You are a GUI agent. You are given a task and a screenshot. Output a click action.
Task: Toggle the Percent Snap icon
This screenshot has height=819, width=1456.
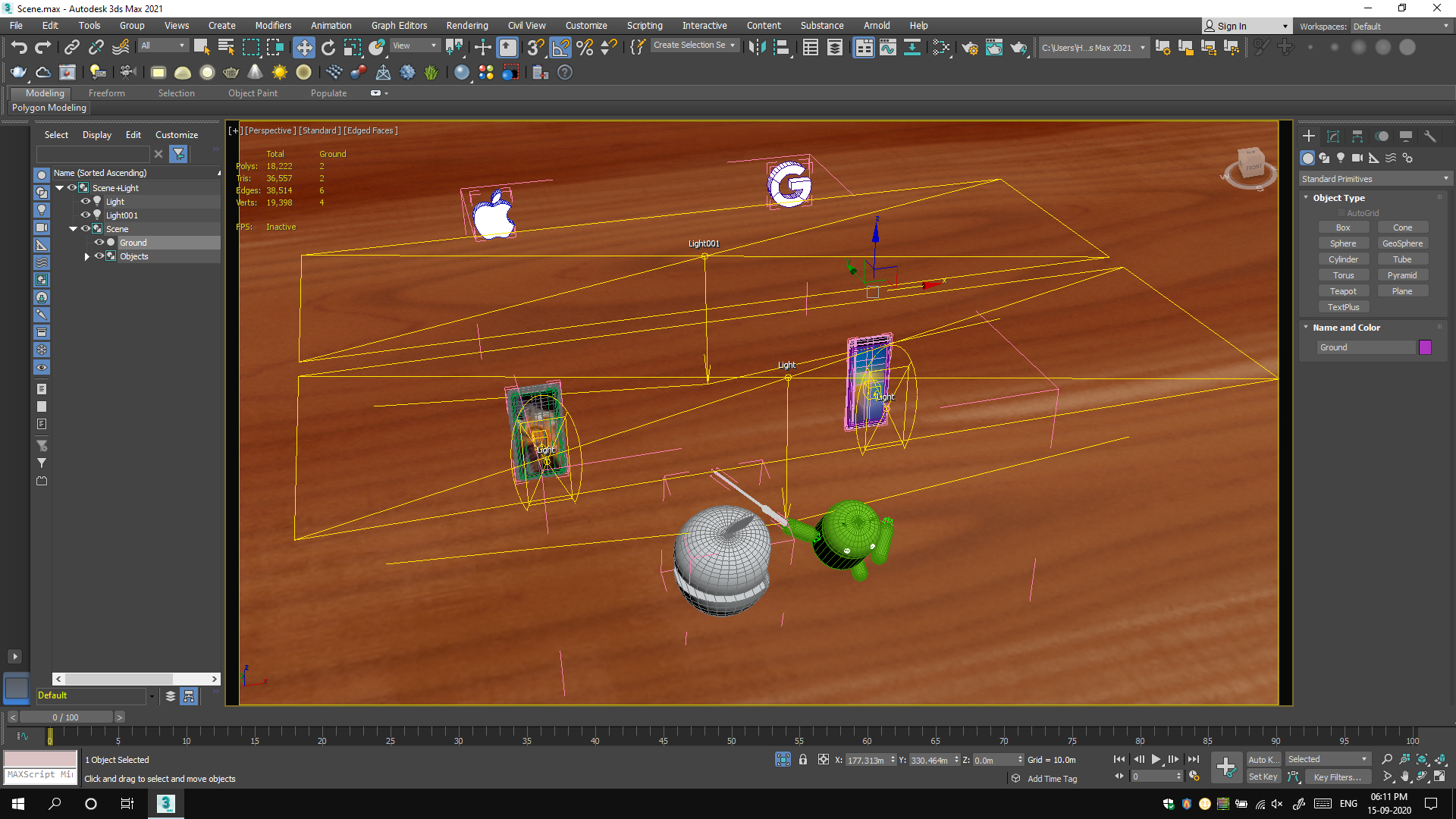click(585, 48)
